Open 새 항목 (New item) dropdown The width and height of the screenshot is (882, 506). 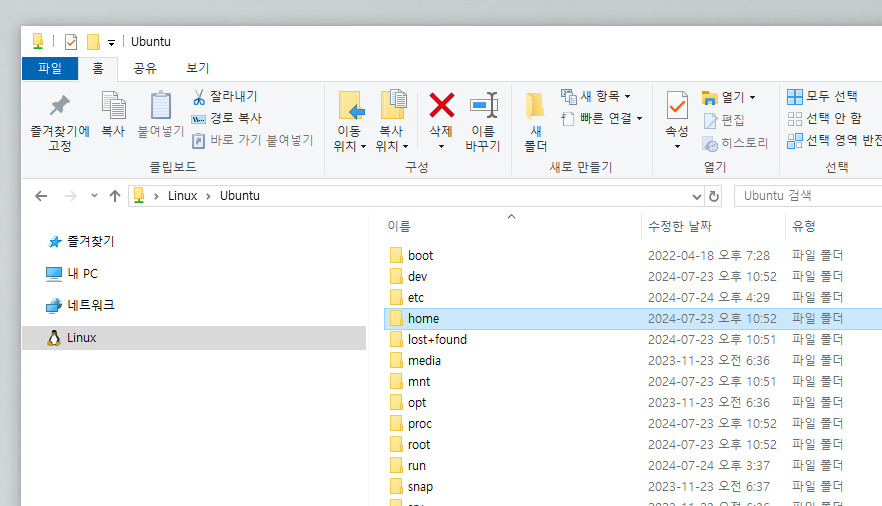click(596, 96)
